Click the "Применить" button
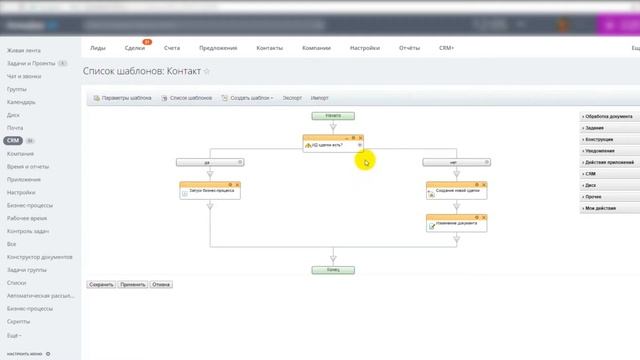 133,284
